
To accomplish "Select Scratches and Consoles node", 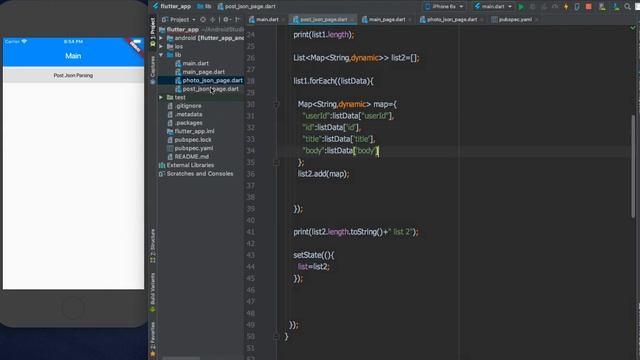I will click(200, 173).
